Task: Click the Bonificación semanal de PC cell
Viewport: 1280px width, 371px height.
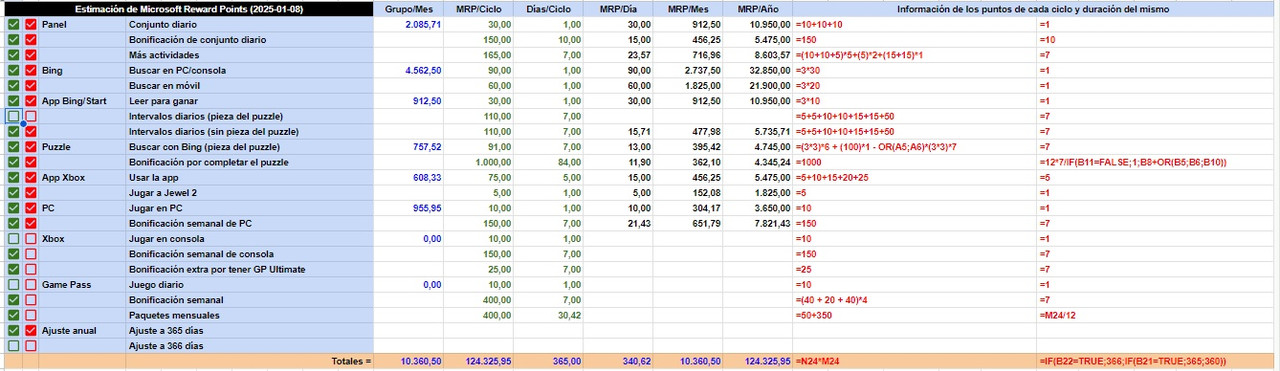Action: point(250,223)
